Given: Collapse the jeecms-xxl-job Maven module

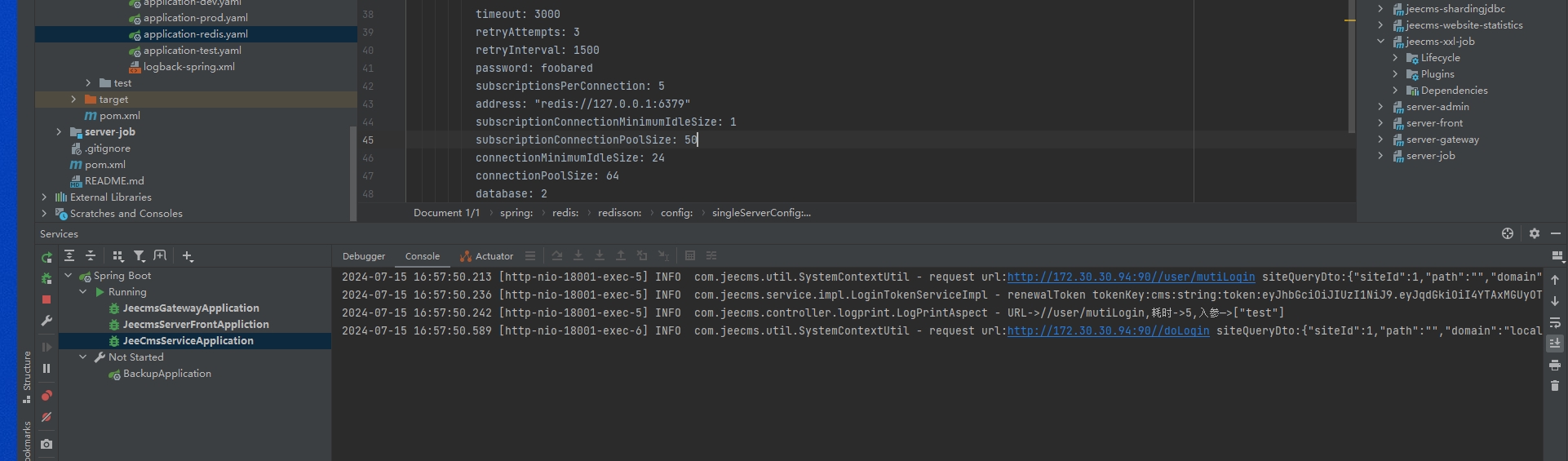Looking at the screenshot, I should click(x=1380, y=42).
